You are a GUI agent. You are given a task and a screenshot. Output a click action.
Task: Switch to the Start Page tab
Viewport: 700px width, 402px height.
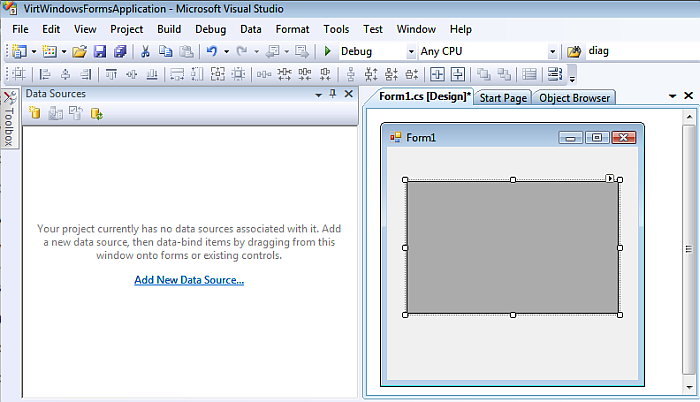503,97
